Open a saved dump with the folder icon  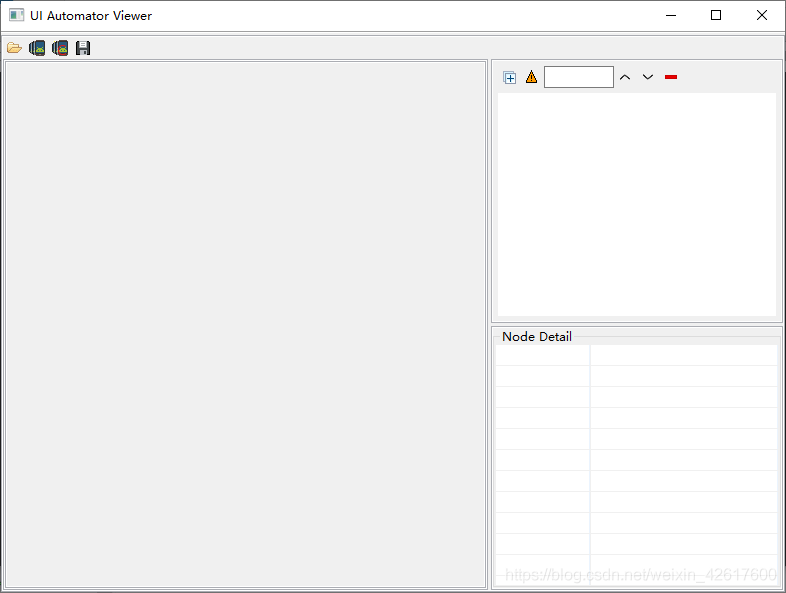[14, 48]
